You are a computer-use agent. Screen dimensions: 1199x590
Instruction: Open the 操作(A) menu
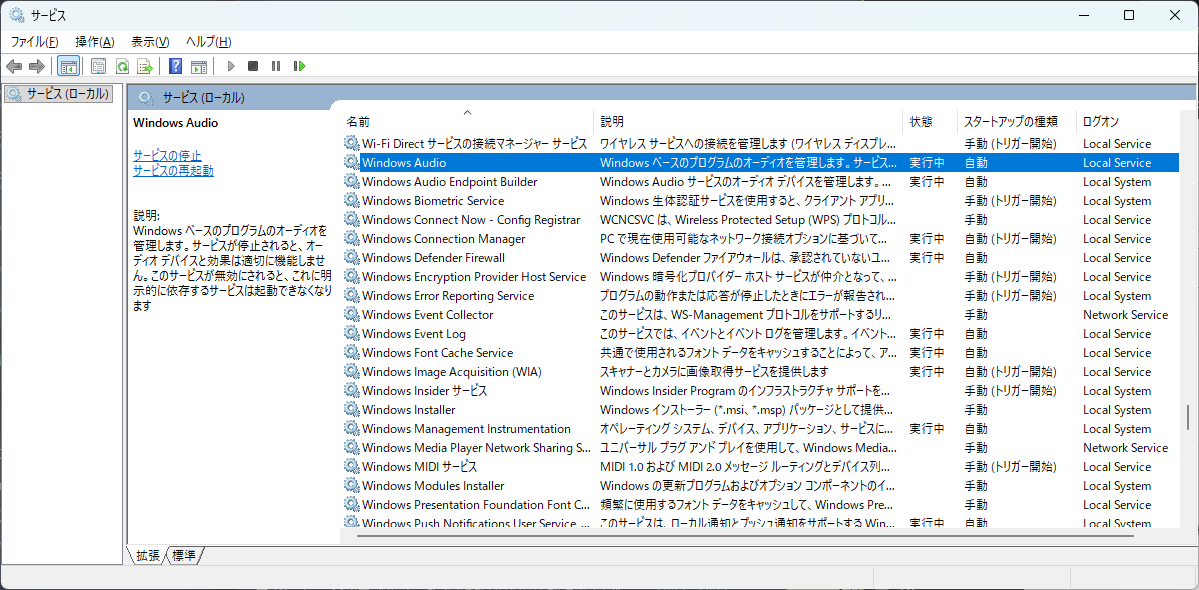94,41
